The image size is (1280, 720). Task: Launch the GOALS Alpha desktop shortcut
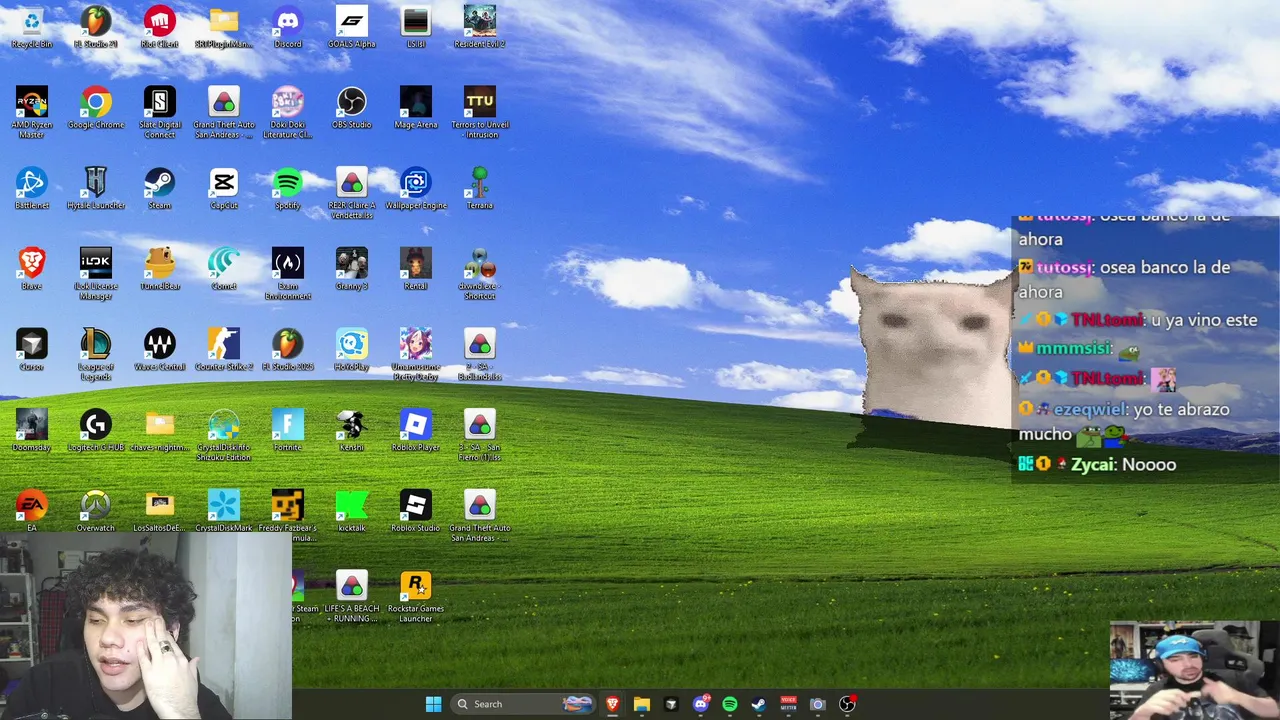pos(352,27)
